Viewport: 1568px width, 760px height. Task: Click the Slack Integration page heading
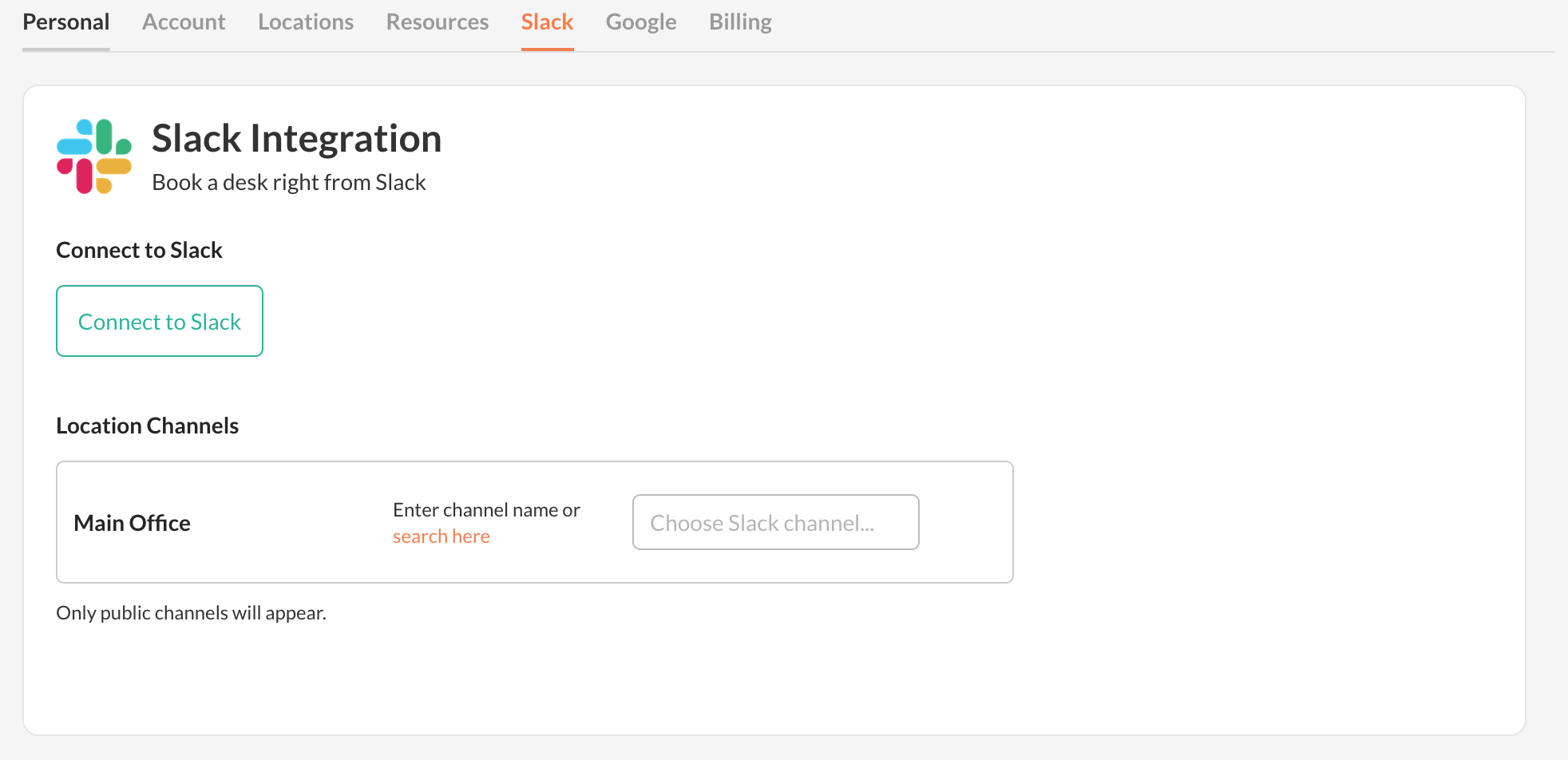point(296,139)
